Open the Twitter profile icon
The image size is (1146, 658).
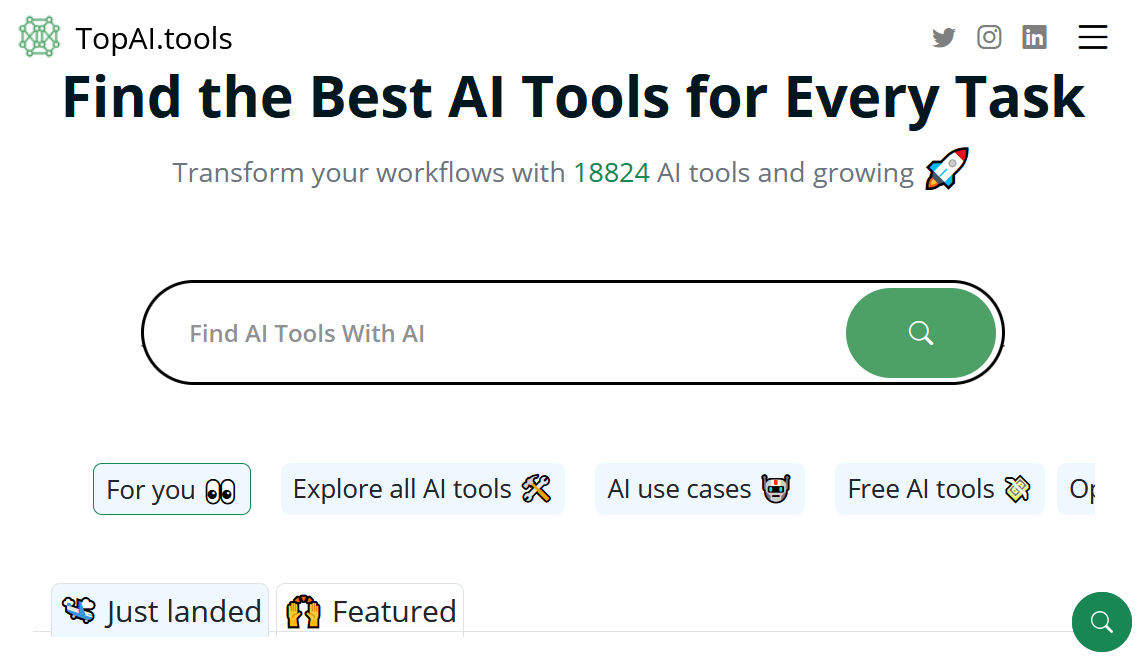(x=944, y=37)
